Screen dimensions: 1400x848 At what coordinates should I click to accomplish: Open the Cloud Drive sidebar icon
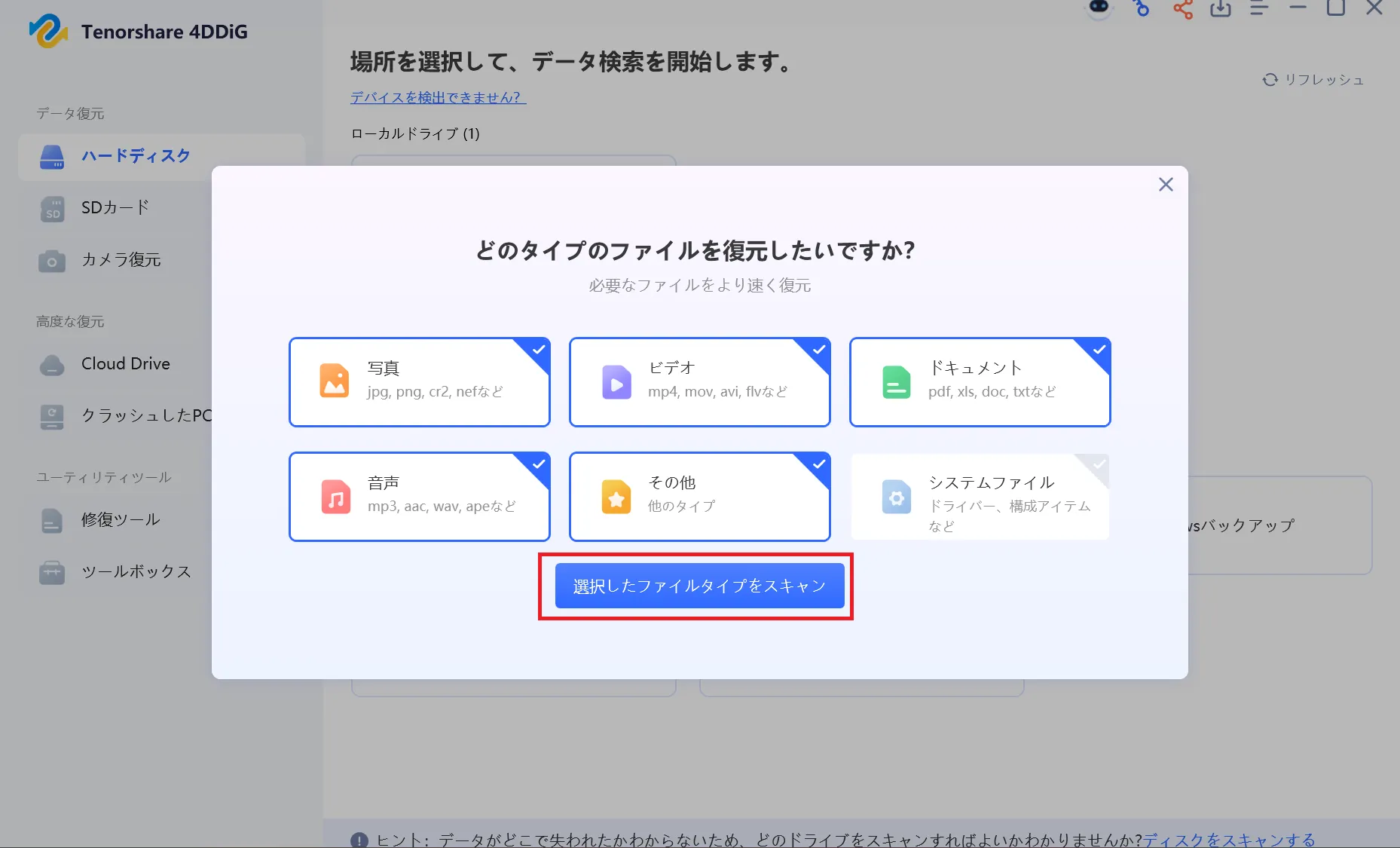[x=51, y=365]
